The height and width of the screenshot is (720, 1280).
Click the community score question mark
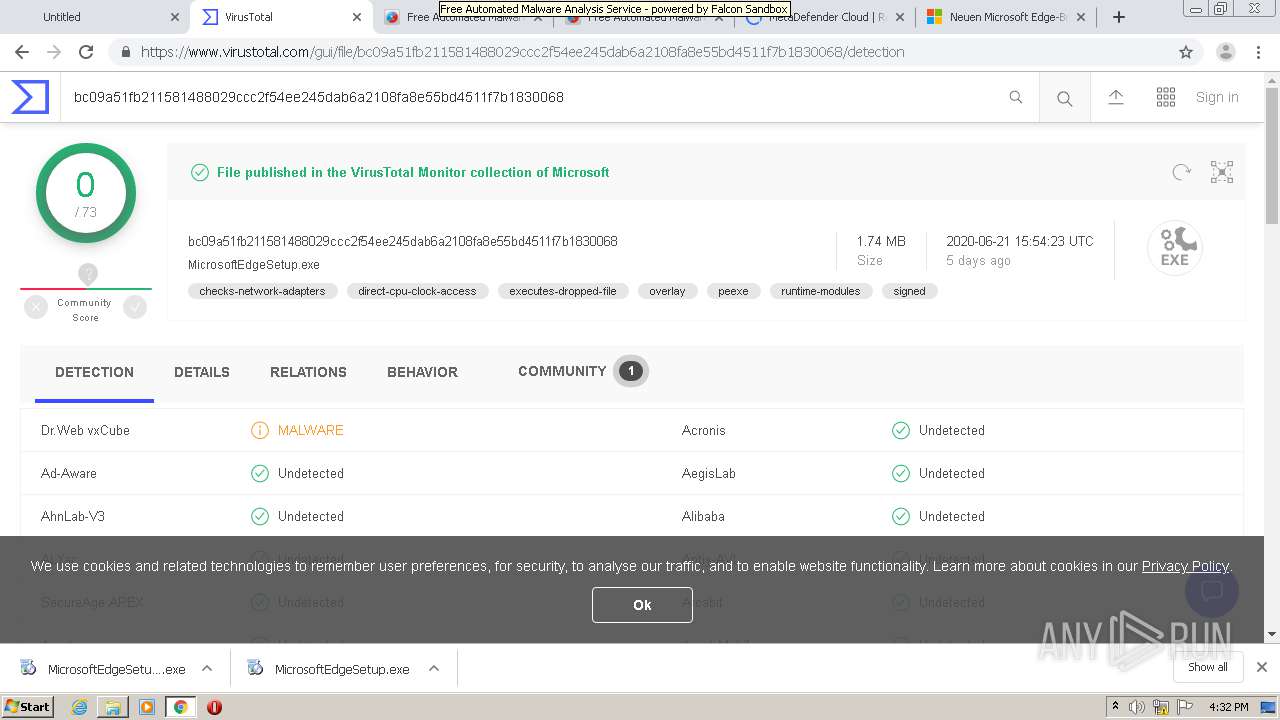[x=88, y=274]
